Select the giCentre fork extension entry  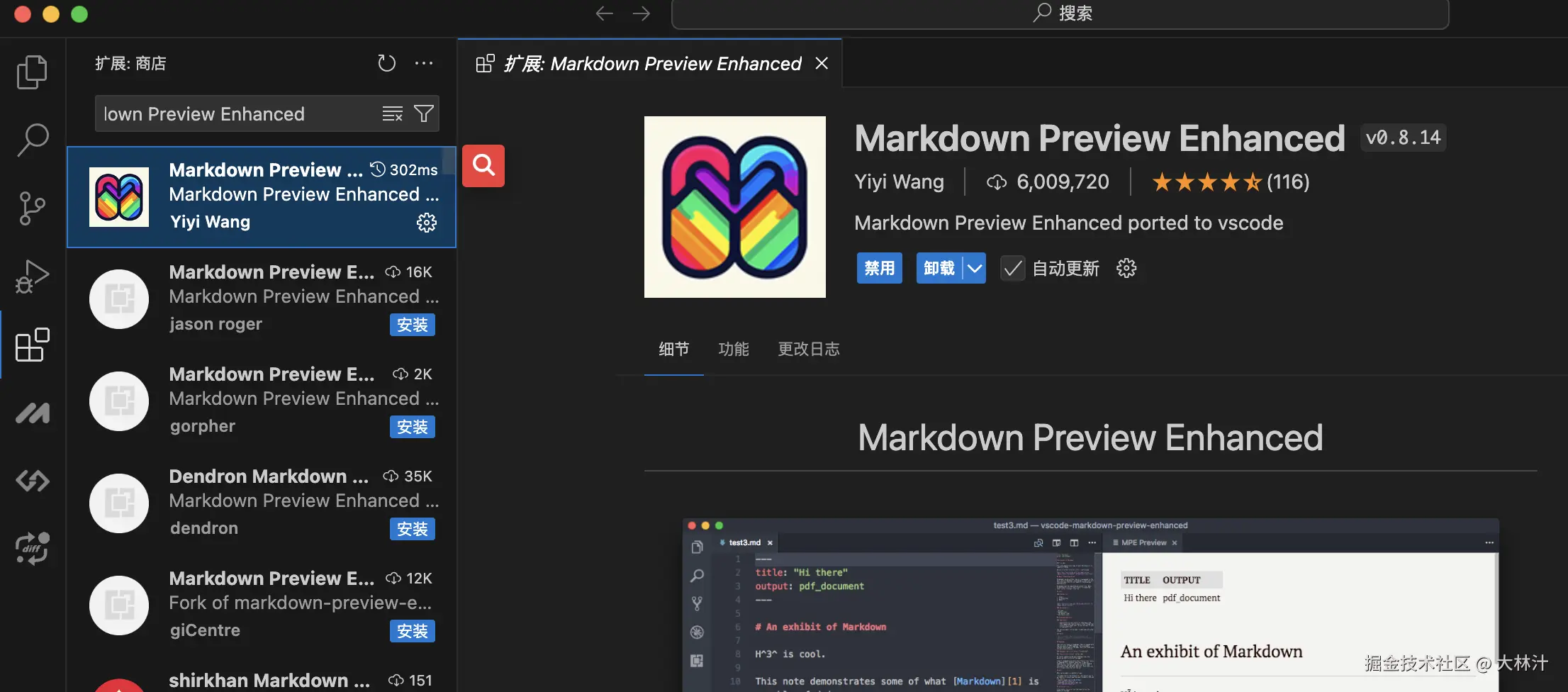(x=262, y=605)
